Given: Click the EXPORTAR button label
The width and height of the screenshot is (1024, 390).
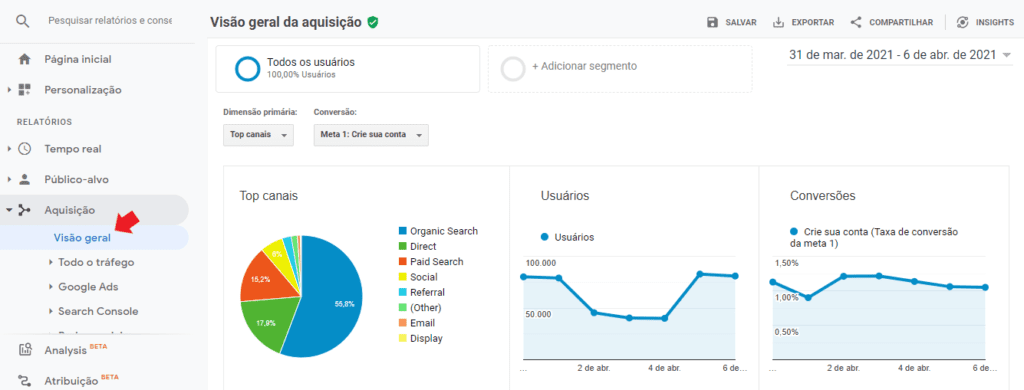Looking at the screenshot, I should [x=812, y=22].
